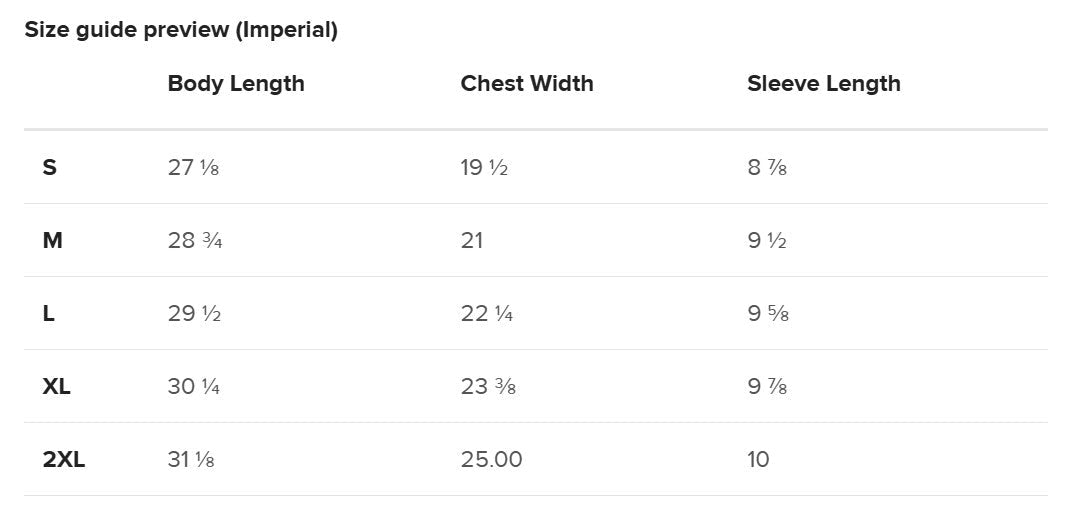Click L sleeve length value 9 ⅝
Viewport: 1080px width, 507px height.
768,313
